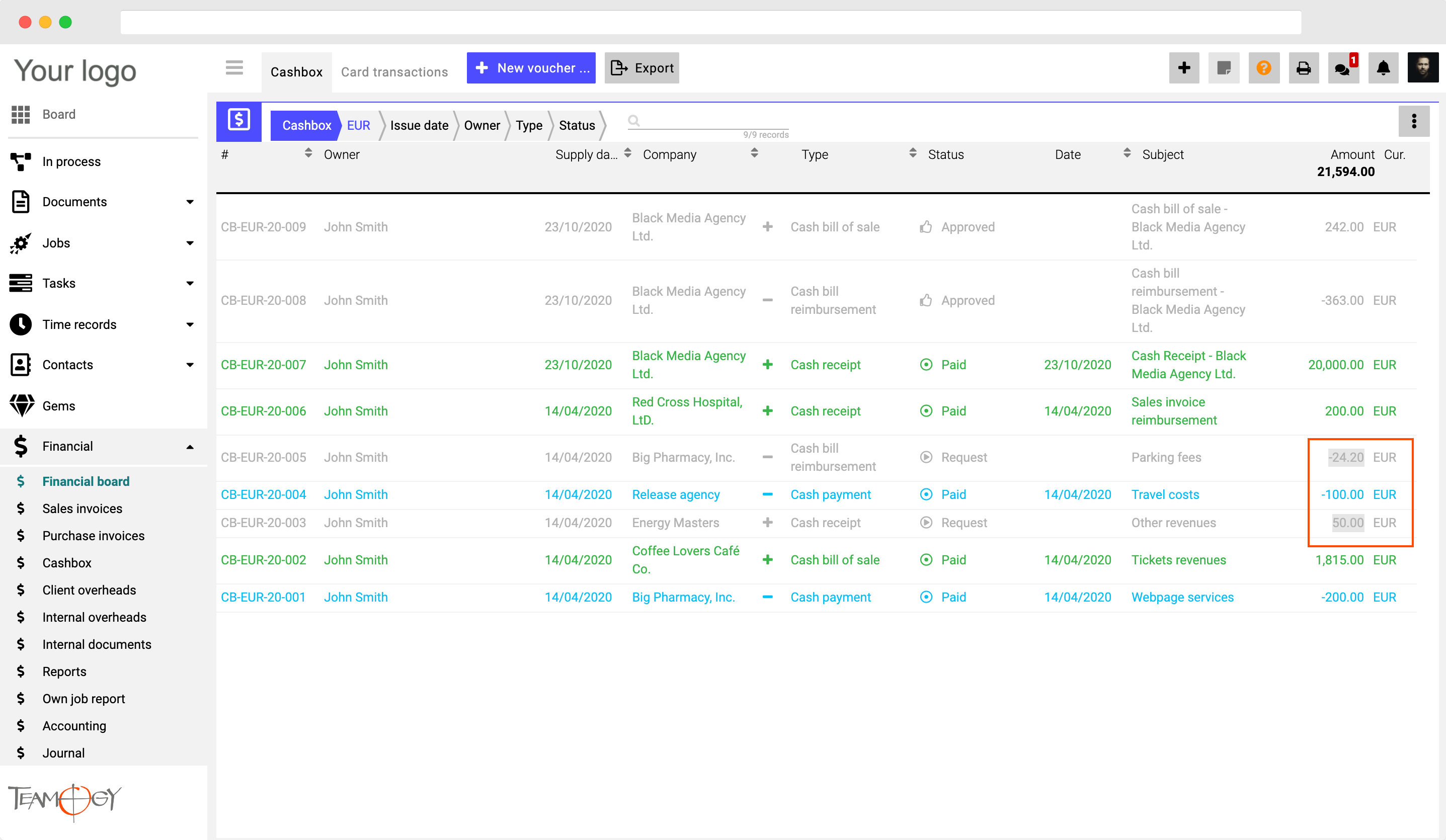
Task: Open Own job report in sidebar
Action: click(x=83, y=699)
